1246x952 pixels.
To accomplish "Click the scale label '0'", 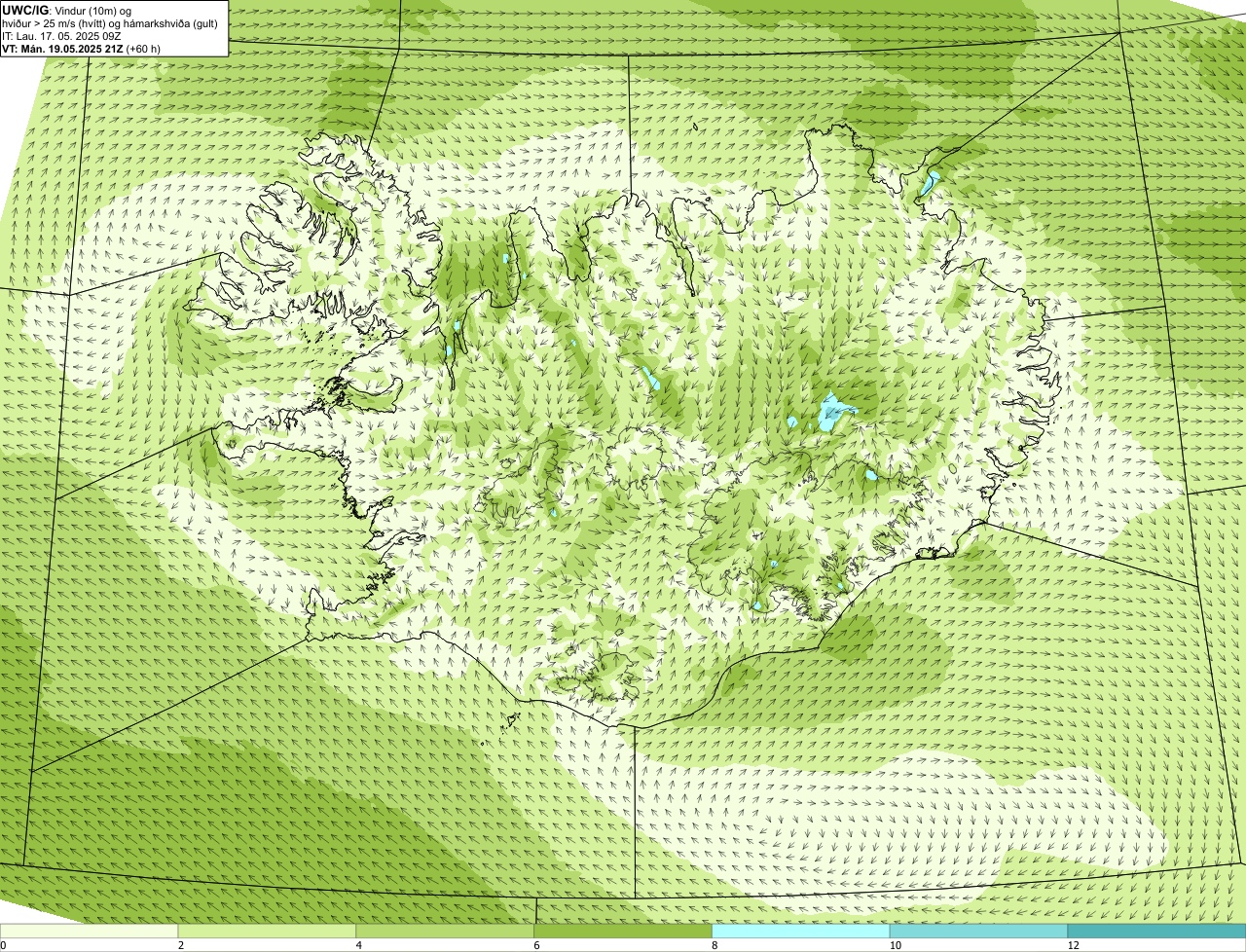I will [x=3, y=945].
